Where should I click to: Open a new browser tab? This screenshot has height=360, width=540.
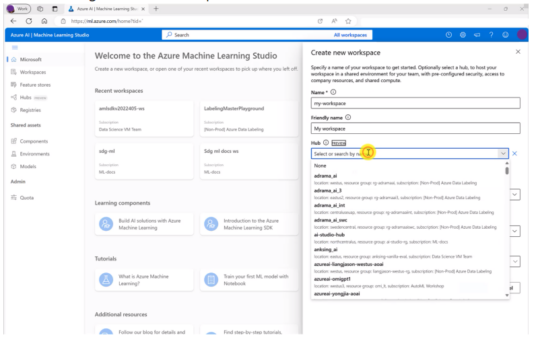coord(156,9)
